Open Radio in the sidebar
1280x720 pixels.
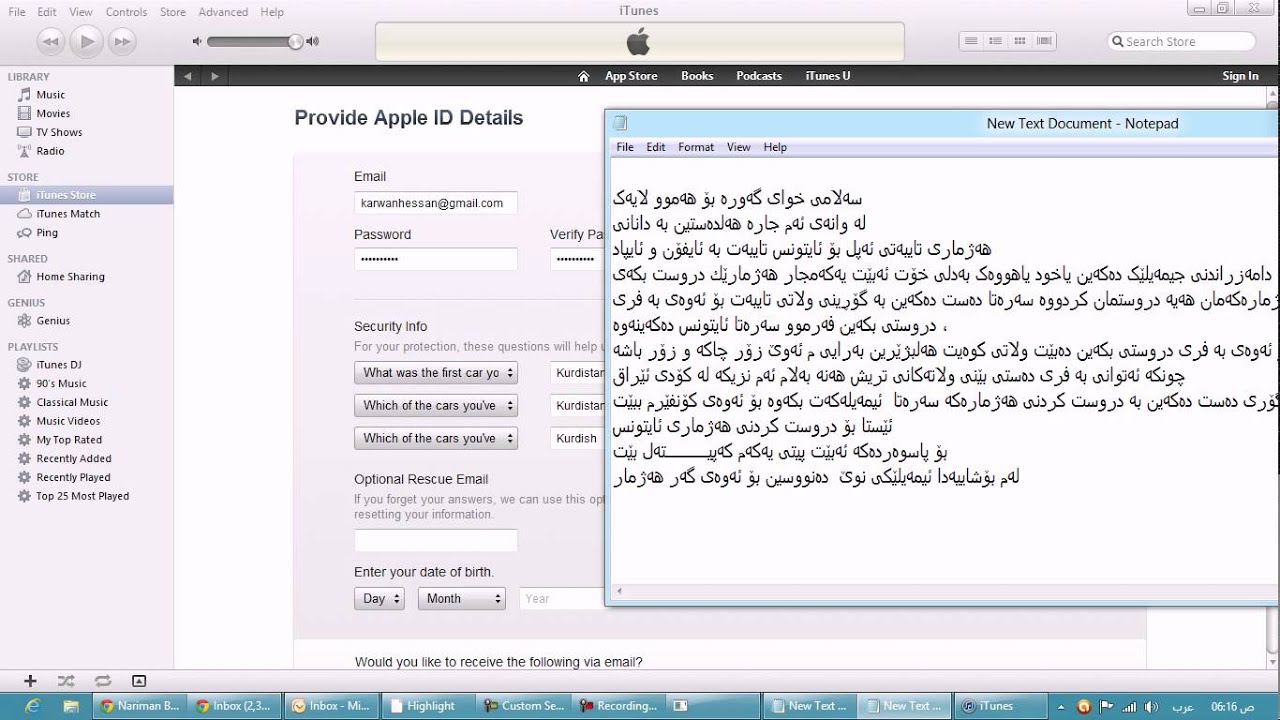point(50,151)
